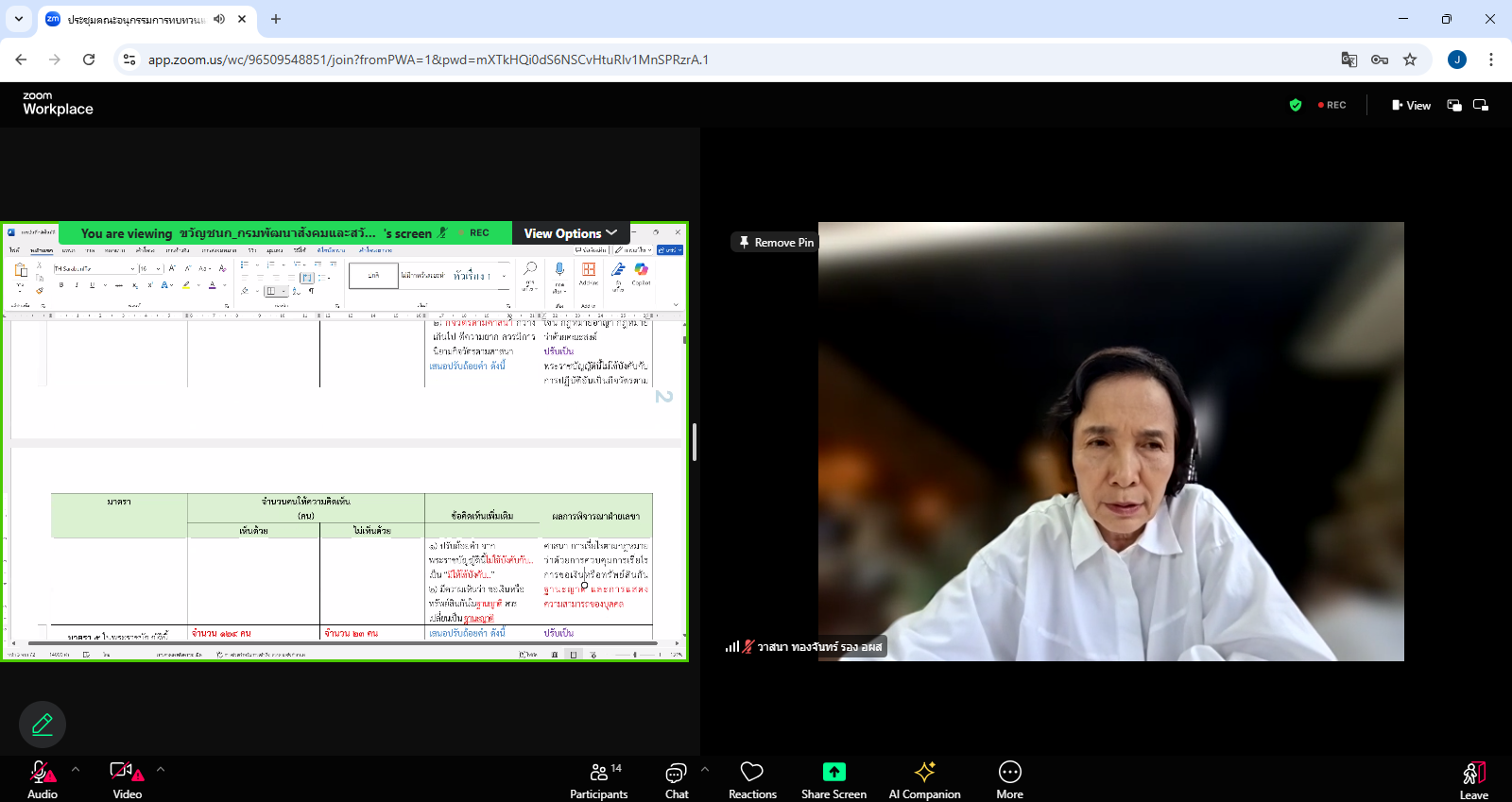Click the green encryption shield icon
Screen dimensions: 1512x802
1296,105
